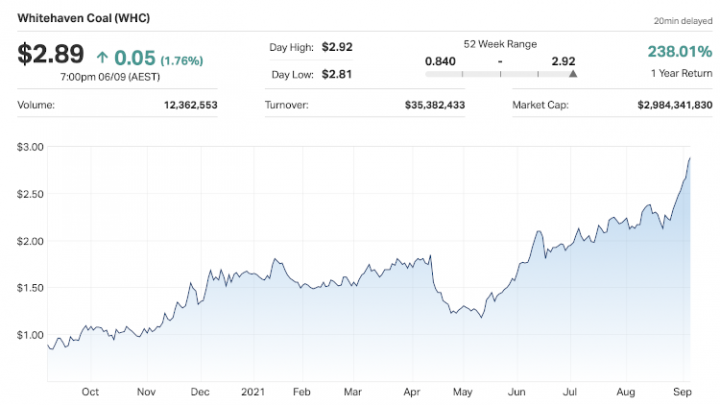Screen dimensions: 720x405
Task: Click the $1.00 y-axis label
Action: coord(30,335)
